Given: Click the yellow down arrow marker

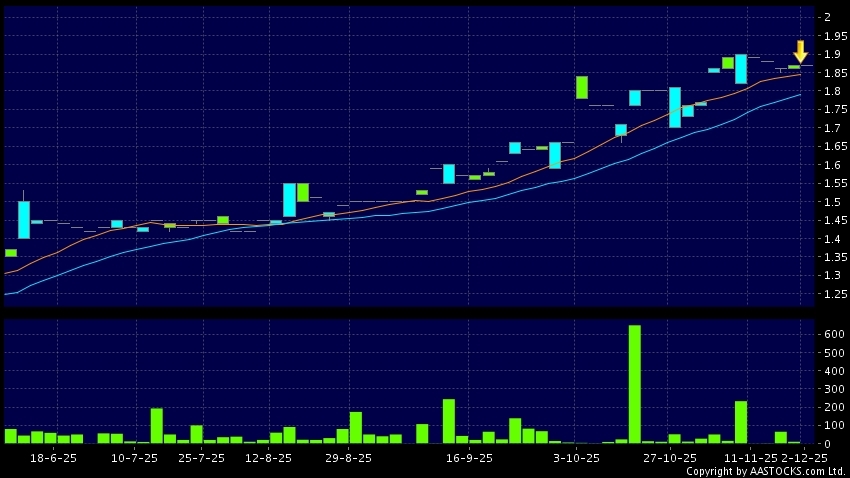Looking at the screenshot, I should pyautogui.click(x=800, y=51).
